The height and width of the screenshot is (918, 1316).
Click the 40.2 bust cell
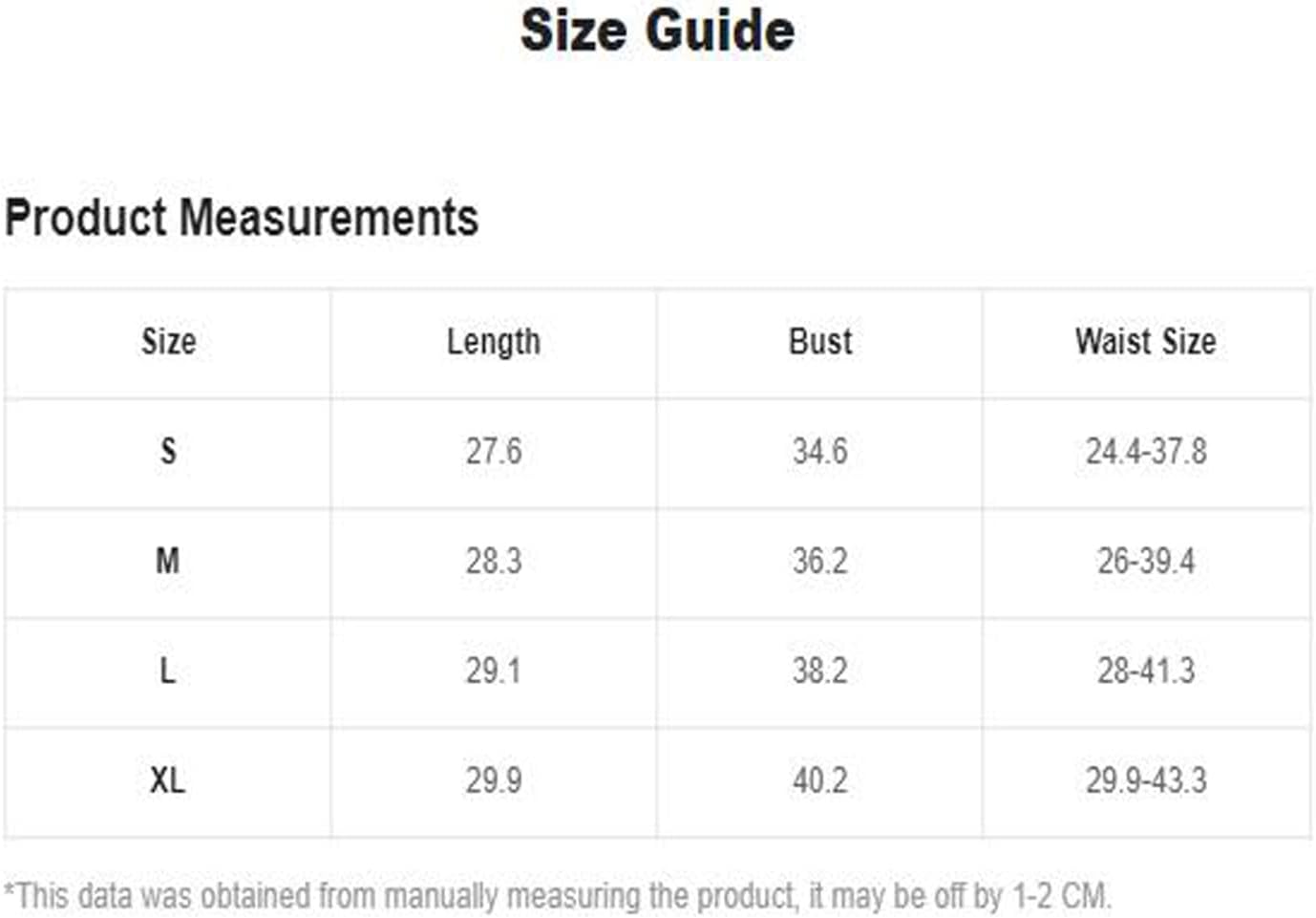tap(820, 780)
